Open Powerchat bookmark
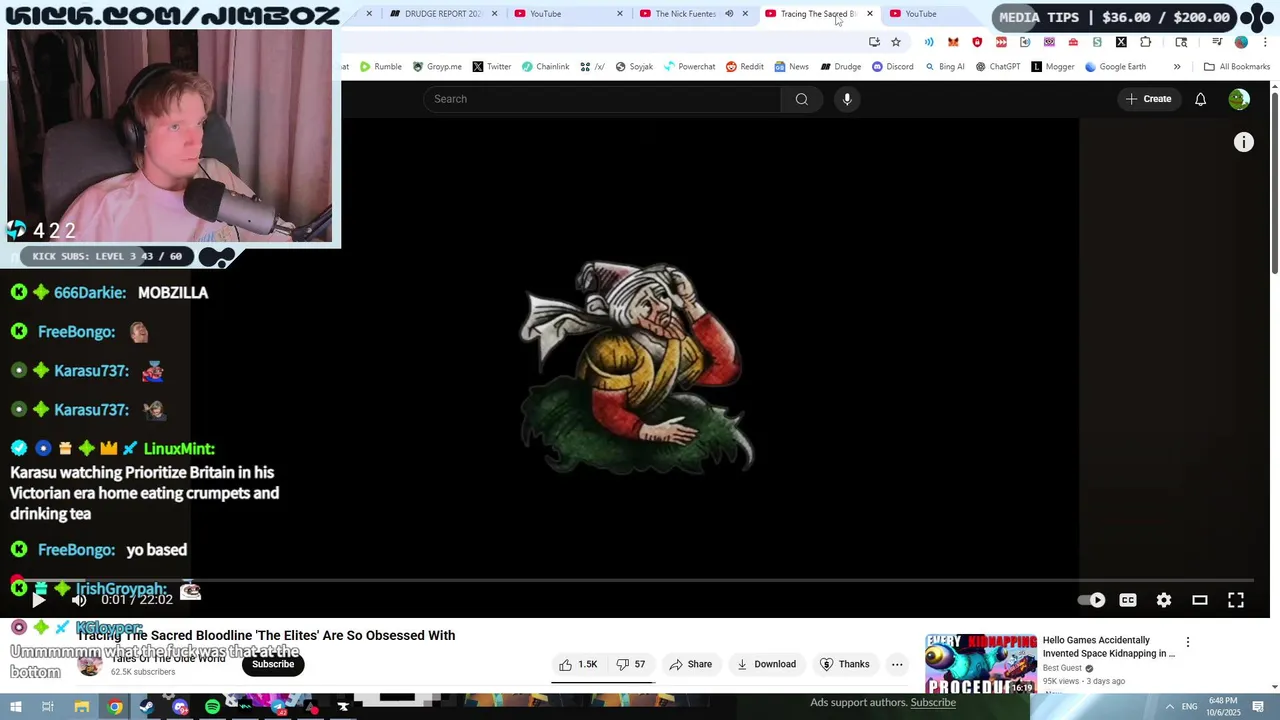 click(690, 67)
